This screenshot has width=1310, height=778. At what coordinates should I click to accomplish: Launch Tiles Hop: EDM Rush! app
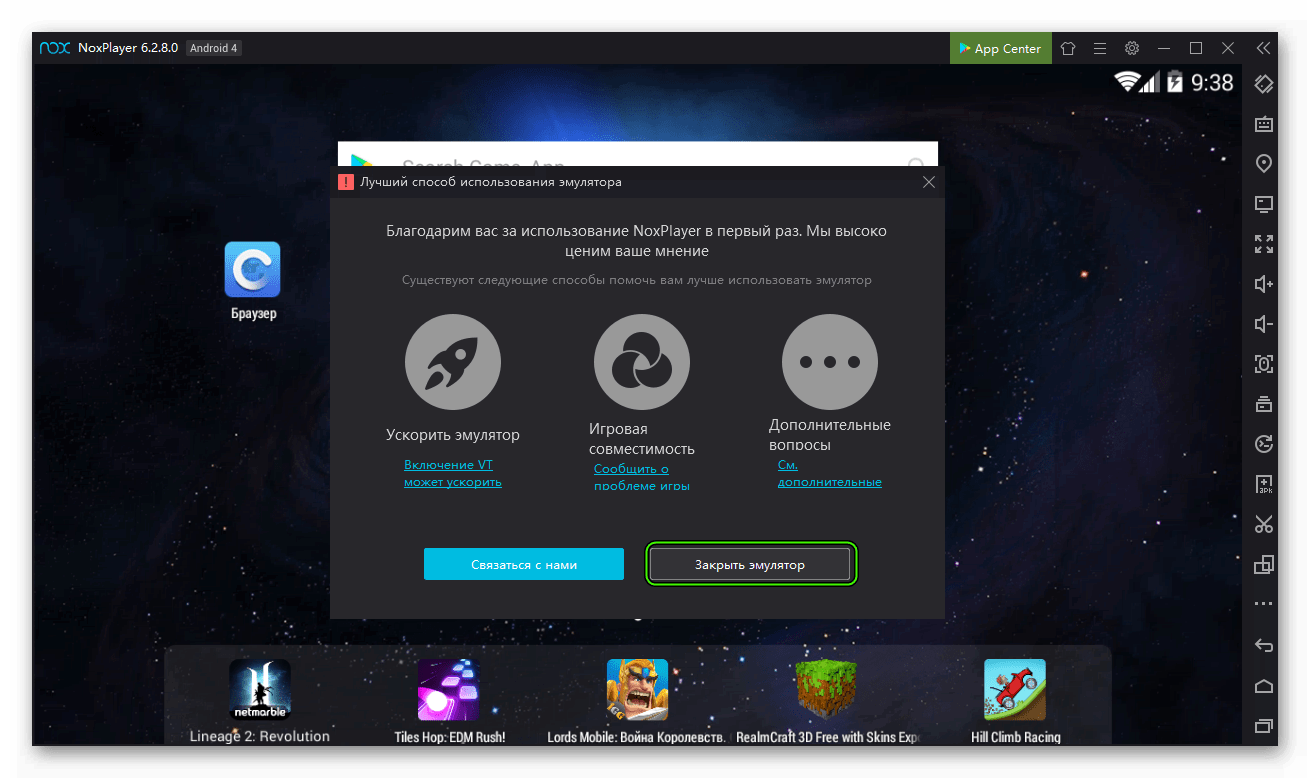[449, 700]
